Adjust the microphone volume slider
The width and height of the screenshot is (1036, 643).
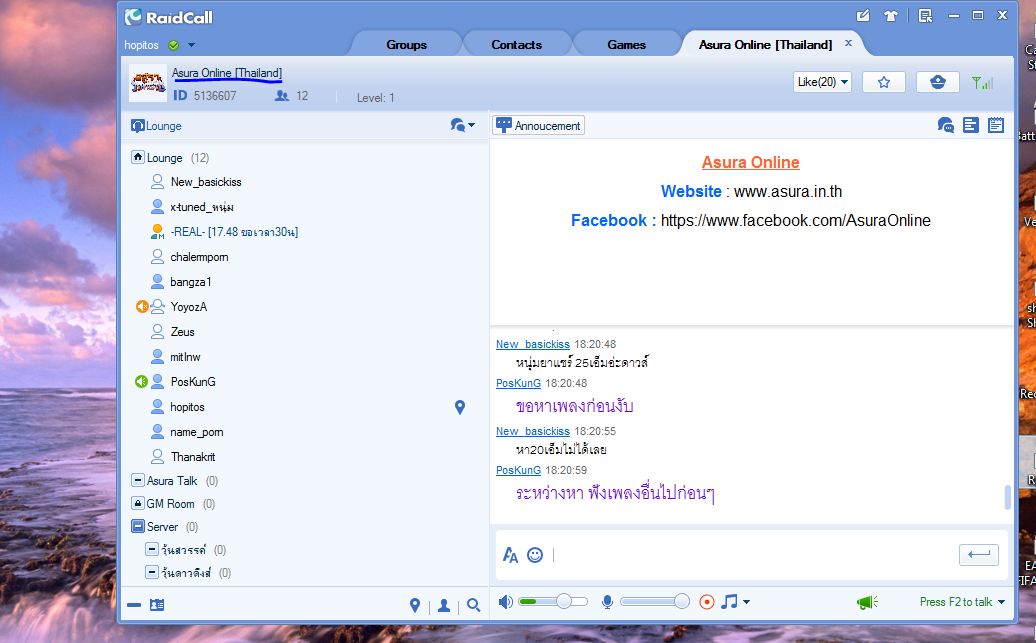[654, 601]
